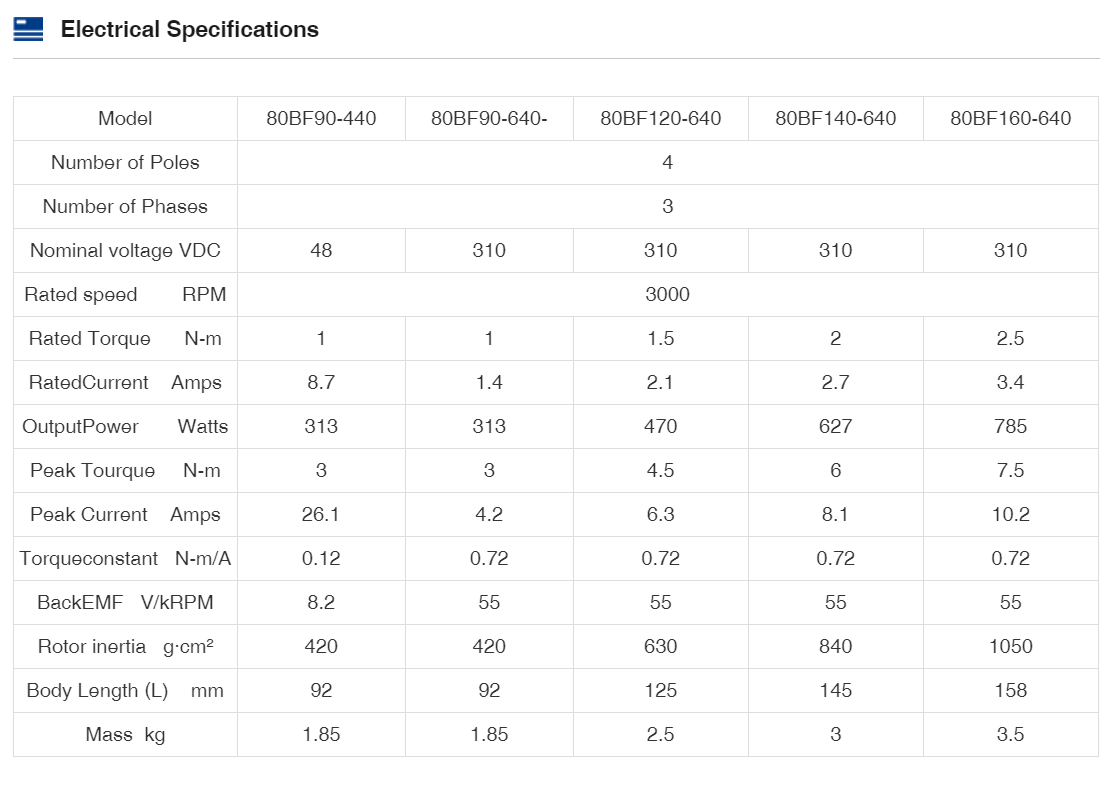
Task: Click the Torqueconstant N-m/A row label
Action: [125, 559]
